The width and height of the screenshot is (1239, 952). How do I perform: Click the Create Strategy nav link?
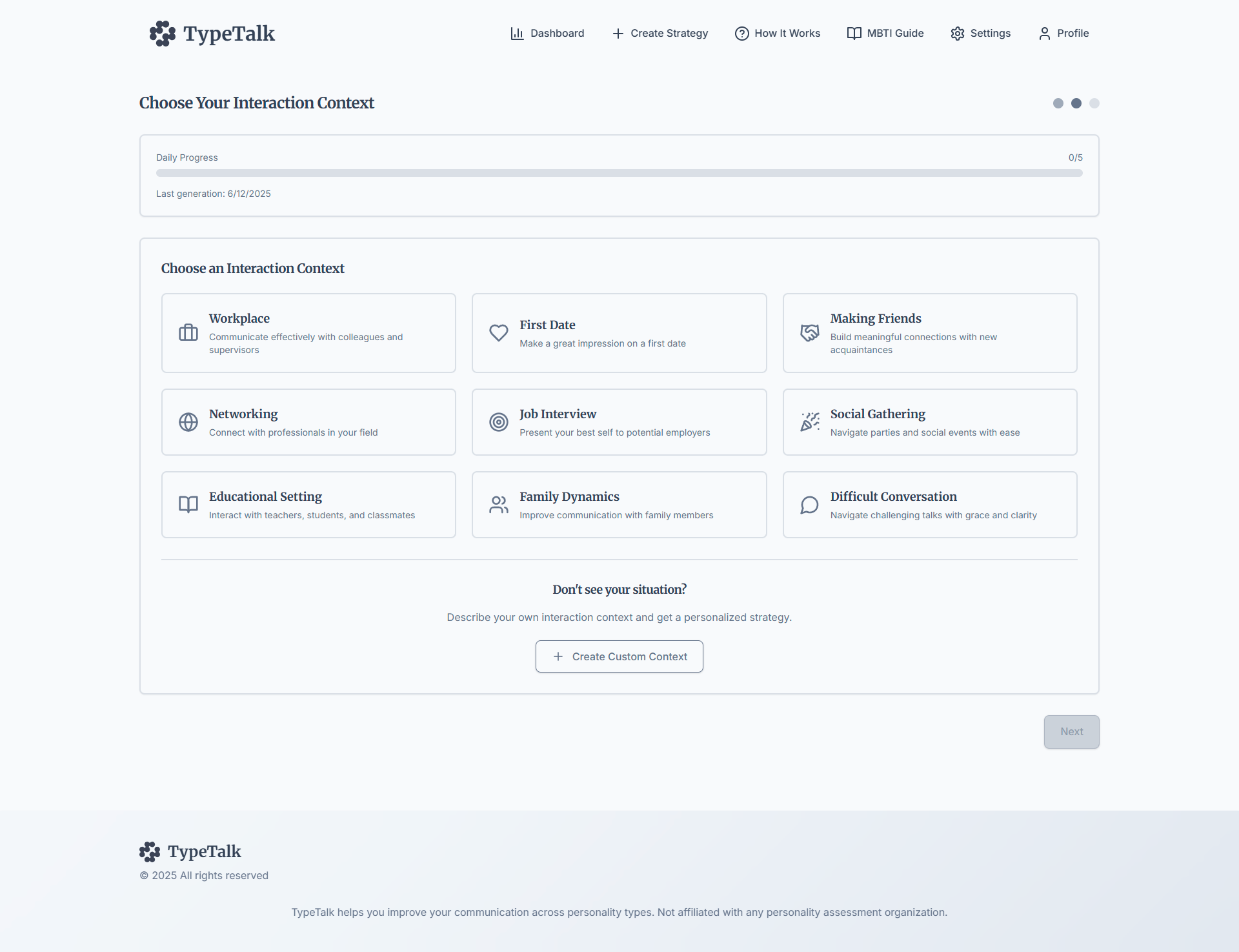click(x=660, y=34)
